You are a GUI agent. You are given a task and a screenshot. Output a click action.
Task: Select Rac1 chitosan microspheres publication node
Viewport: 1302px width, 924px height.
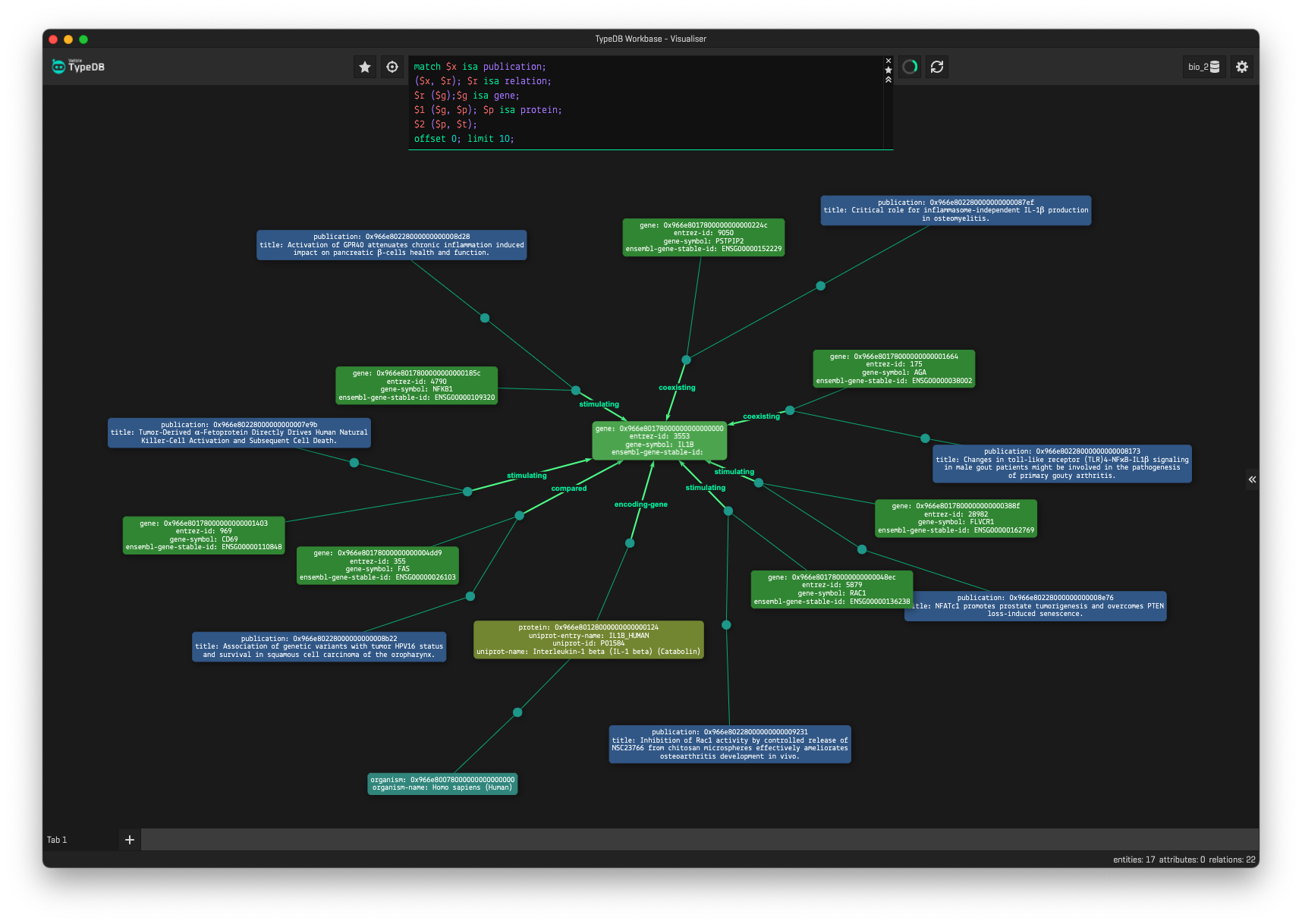point(730,744)
